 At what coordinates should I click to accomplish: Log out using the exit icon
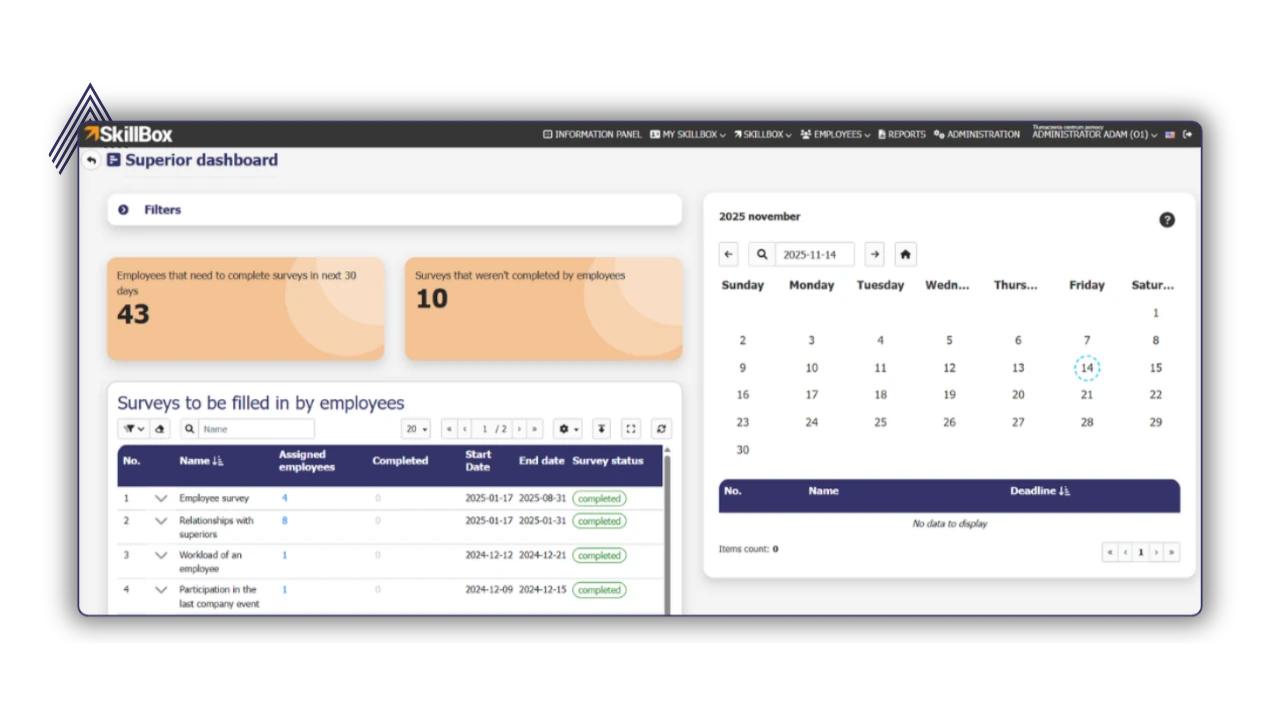(1188, 134)
